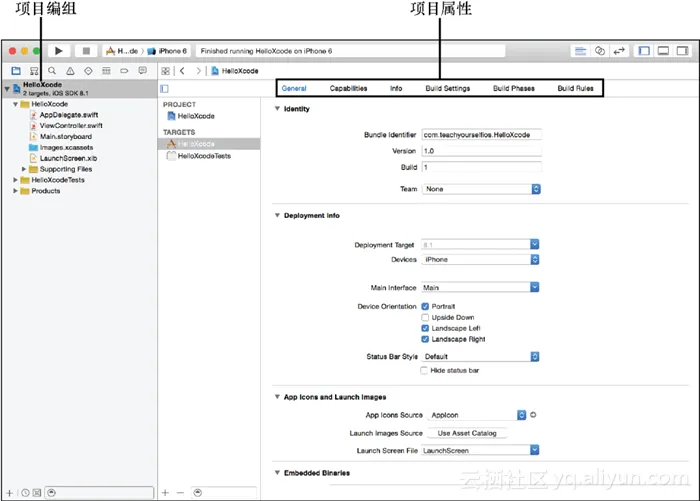Viewport: 700px width, 501px height.
Task: Go back in editor history
Action: coord(182,71)
